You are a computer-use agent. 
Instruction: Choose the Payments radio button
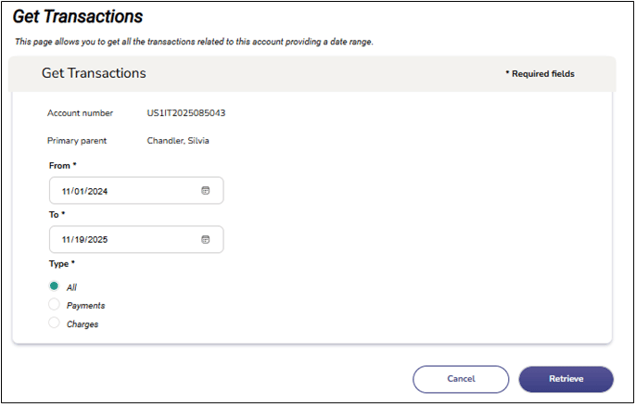[x=54, y=304]
